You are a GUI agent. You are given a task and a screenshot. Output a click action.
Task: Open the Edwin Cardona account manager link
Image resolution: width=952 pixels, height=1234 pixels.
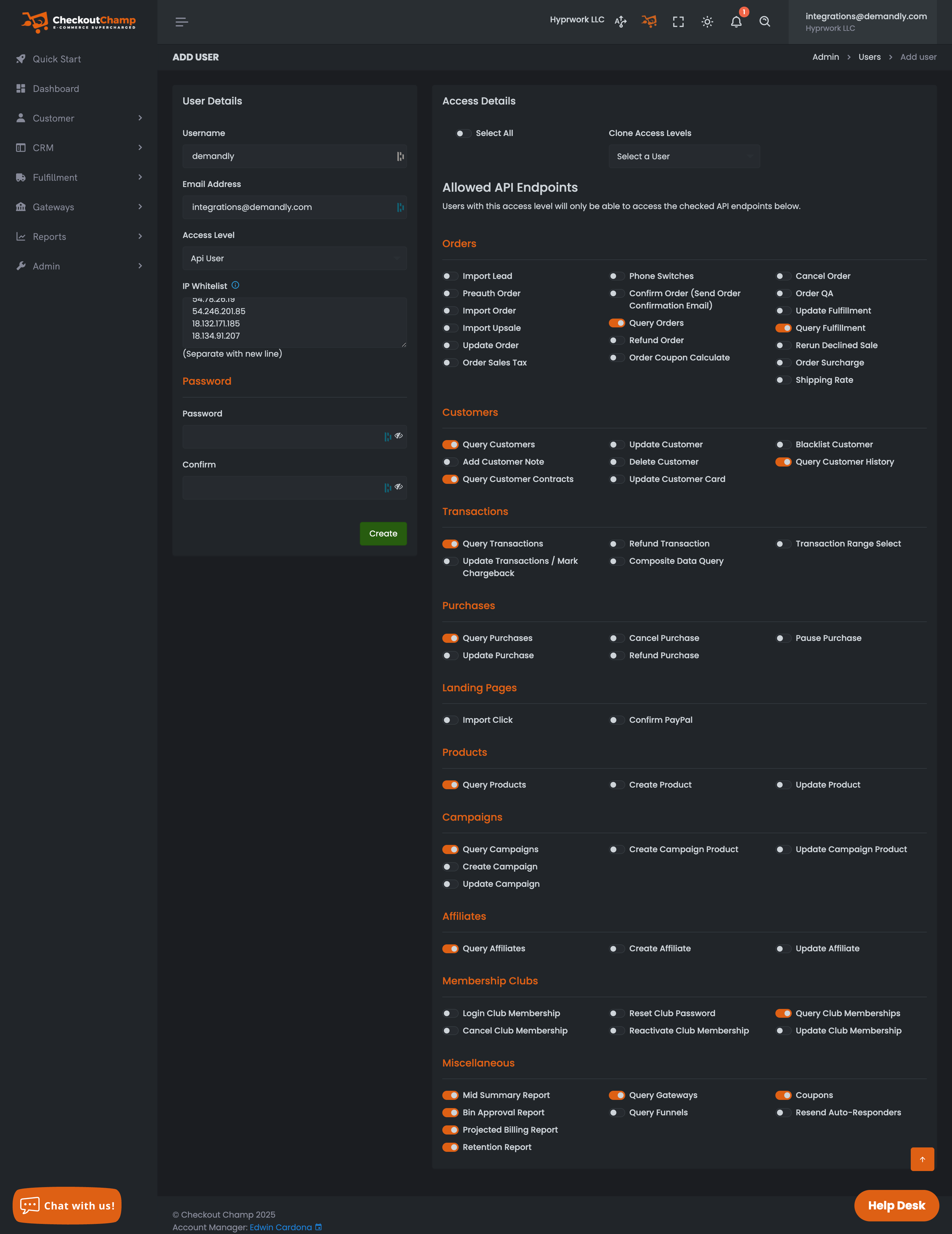point(281,1227)
